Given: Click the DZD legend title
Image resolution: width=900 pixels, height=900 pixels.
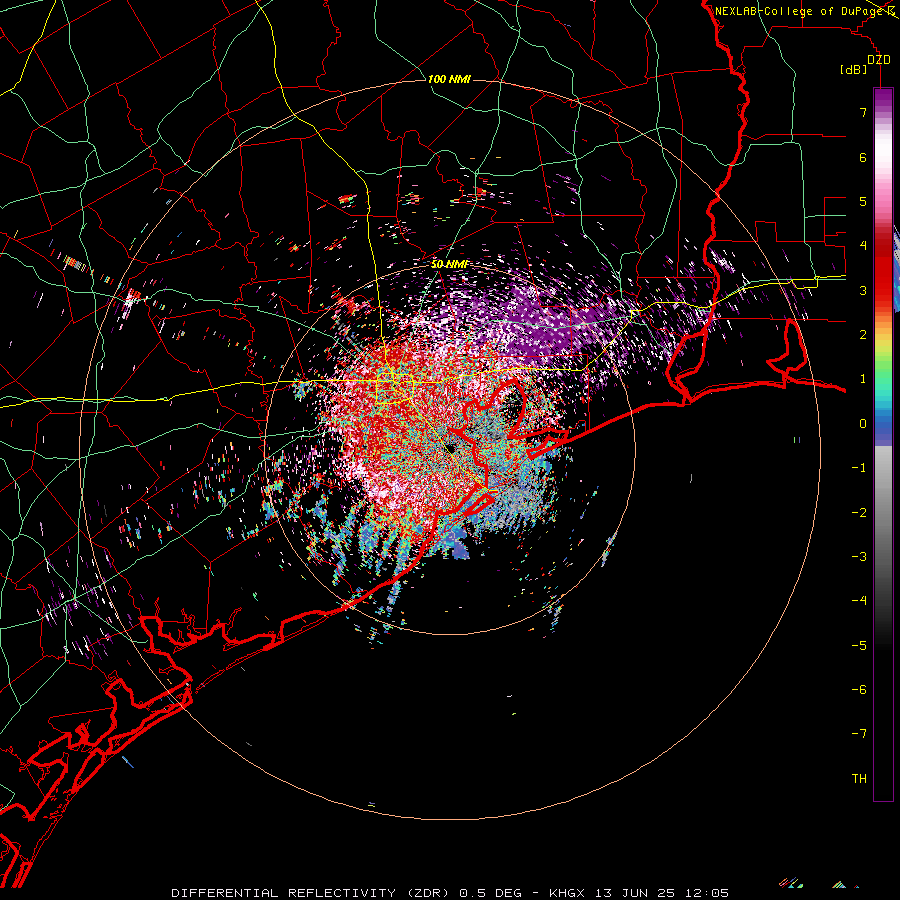Looking at the screenshot, I should 879,60.
